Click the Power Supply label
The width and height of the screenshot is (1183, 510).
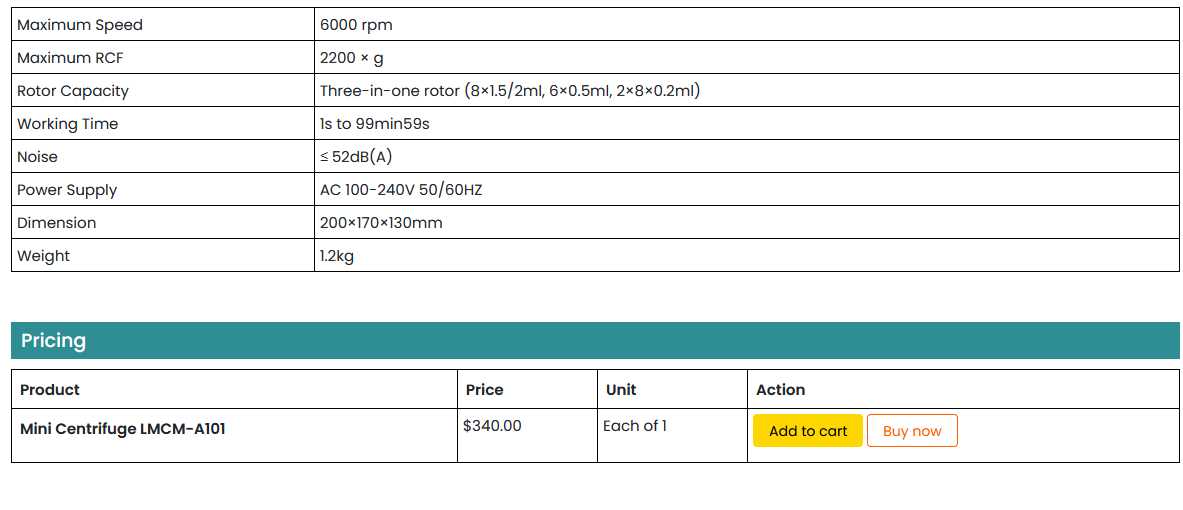click(x=67, y=190)
